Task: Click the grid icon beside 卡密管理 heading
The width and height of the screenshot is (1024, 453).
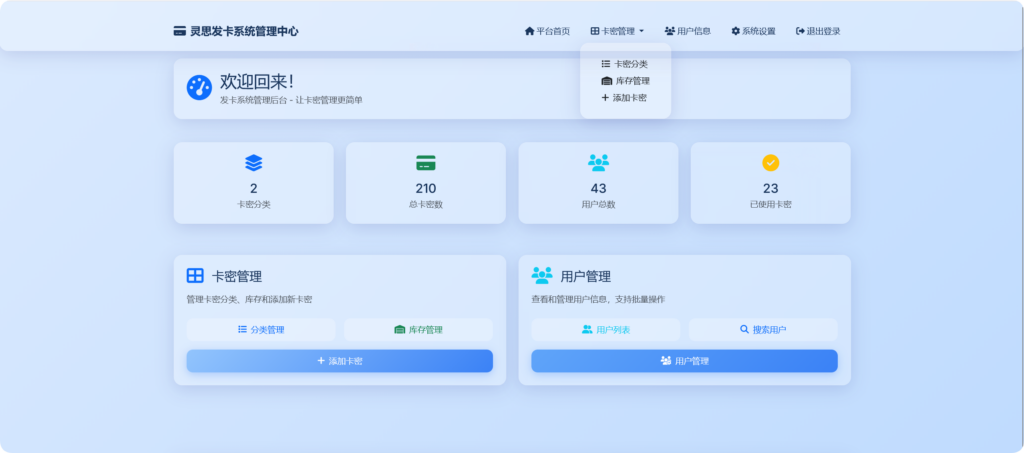Action: (x=195, y=276)
